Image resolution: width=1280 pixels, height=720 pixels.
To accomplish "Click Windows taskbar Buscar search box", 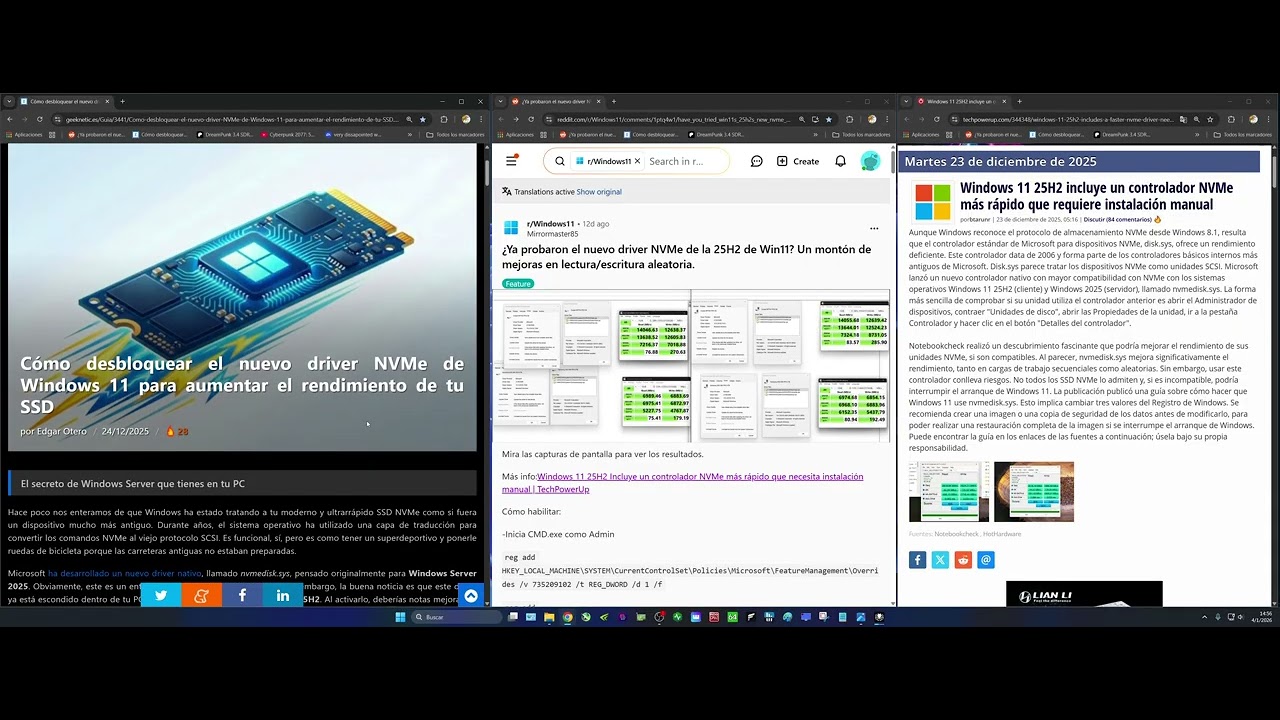I will (x=456, y=617).
